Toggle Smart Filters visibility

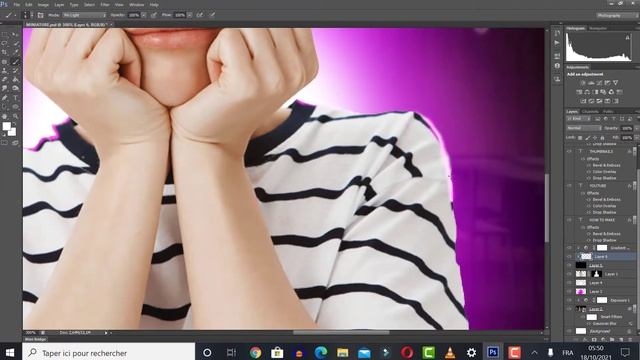[583, 317]
